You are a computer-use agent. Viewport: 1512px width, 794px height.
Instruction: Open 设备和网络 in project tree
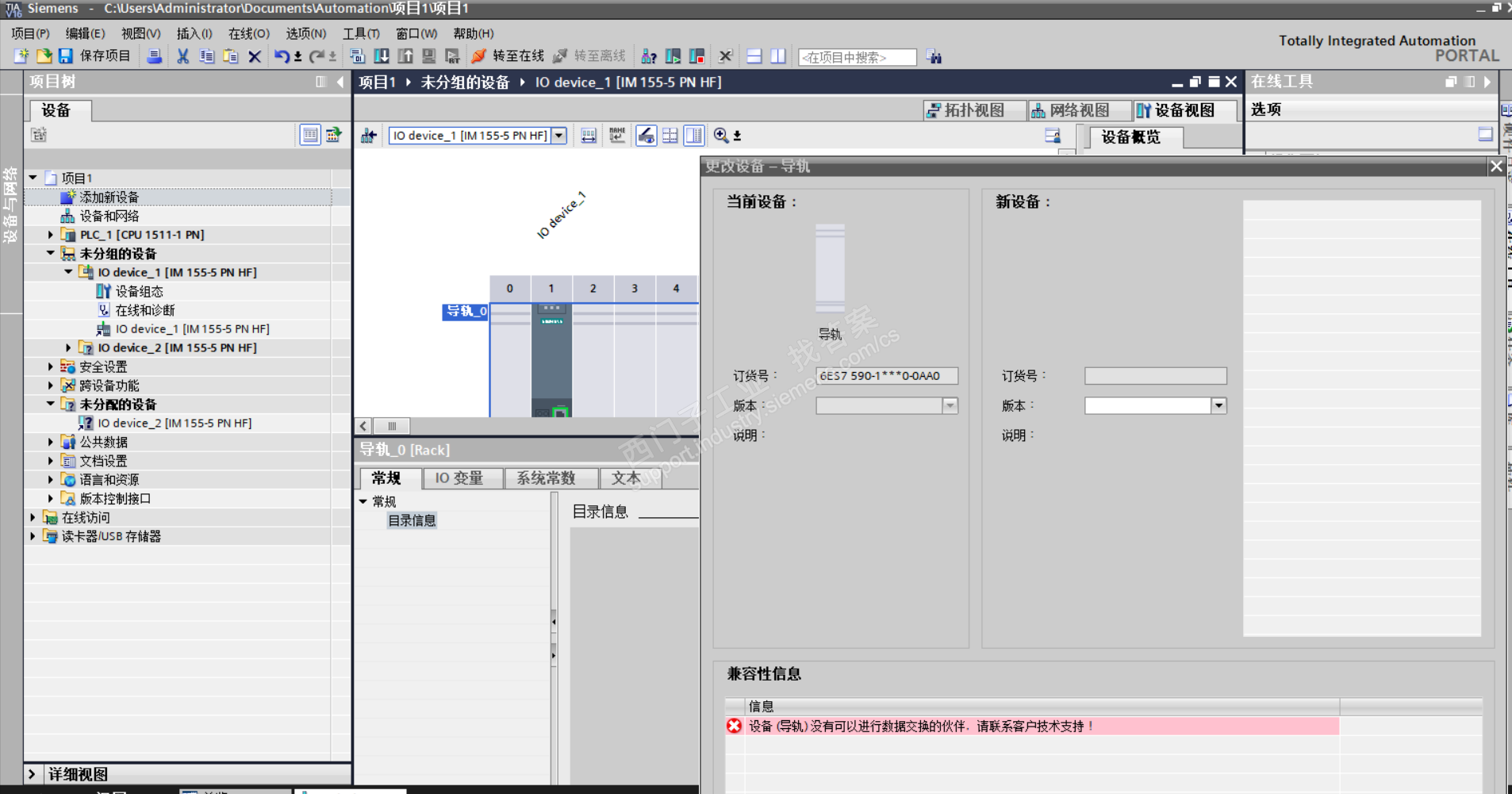coord(109,216)
